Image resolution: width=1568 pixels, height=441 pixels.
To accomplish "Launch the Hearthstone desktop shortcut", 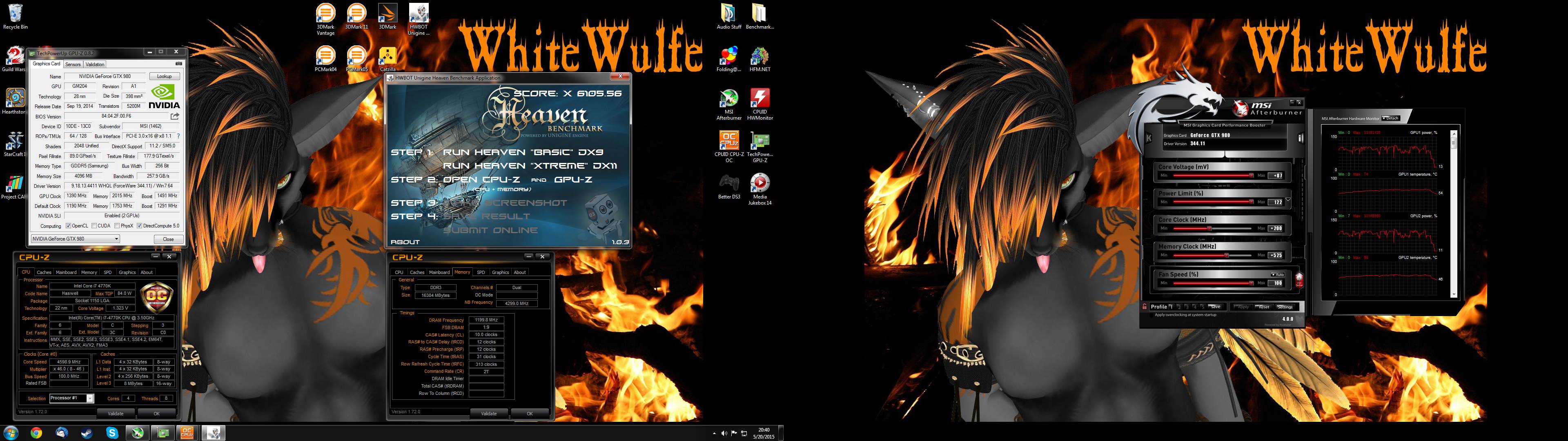I will coord(14,101).
